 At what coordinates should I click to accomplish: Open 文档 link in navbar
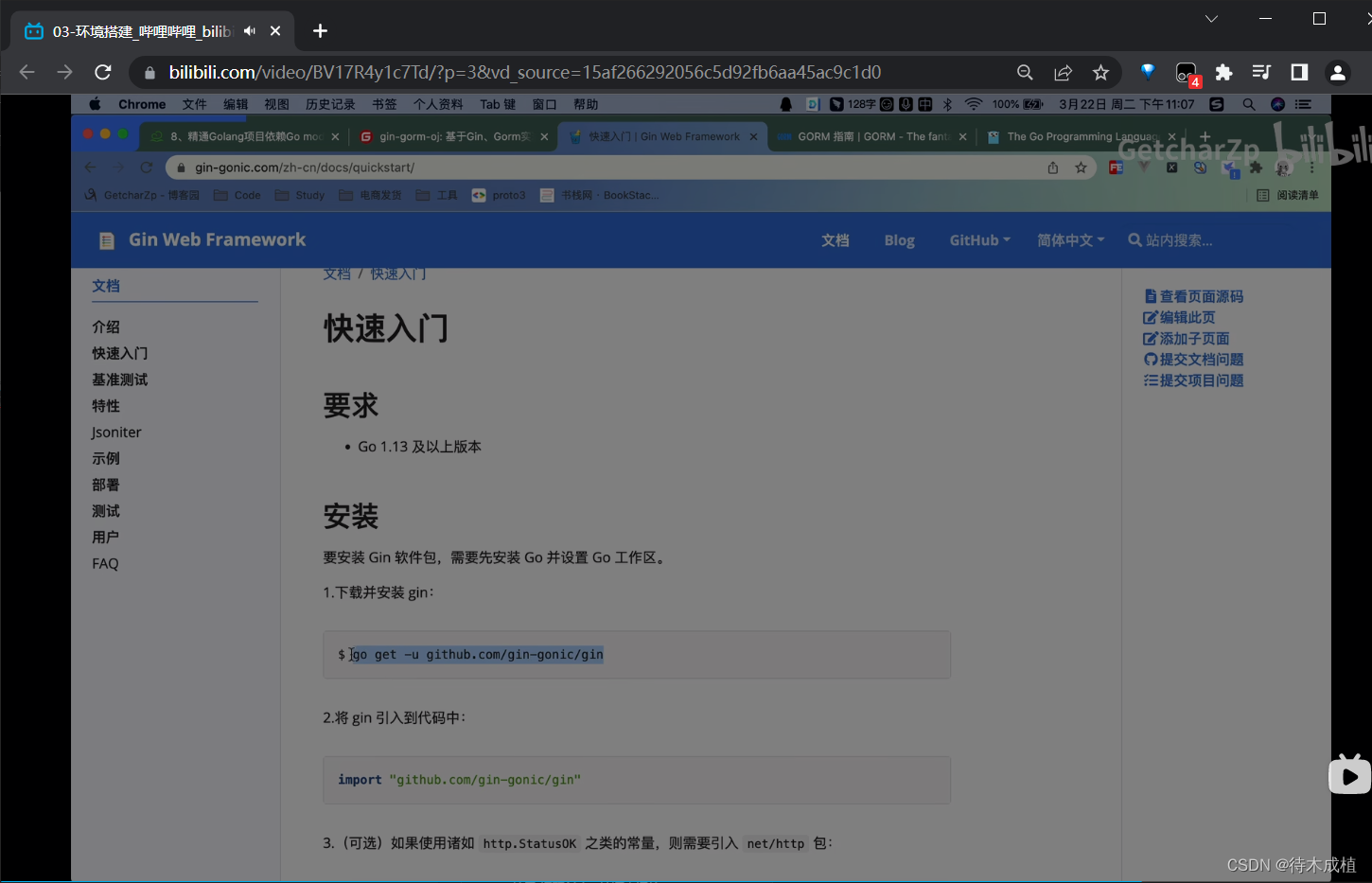(x=835, y=240)
